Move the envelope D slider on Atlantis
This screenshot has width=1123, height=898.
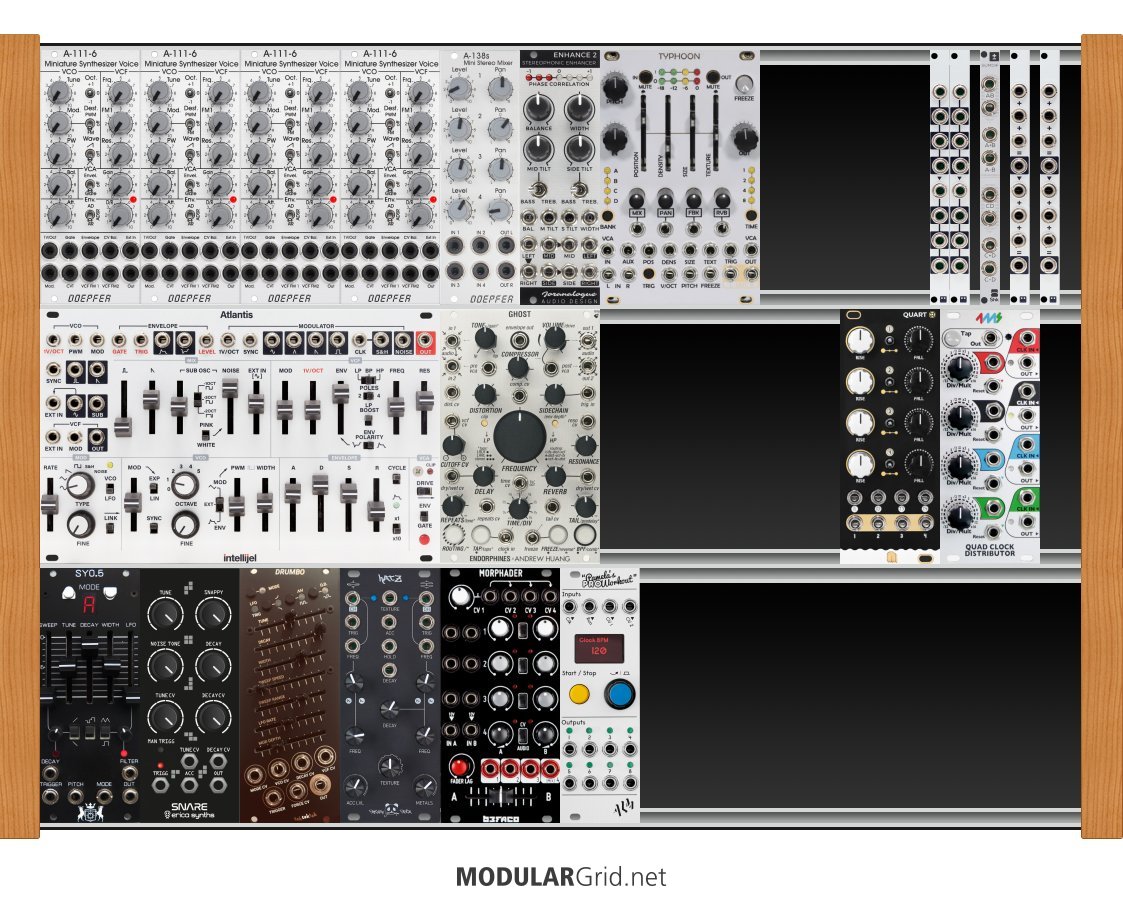[320, 486]
